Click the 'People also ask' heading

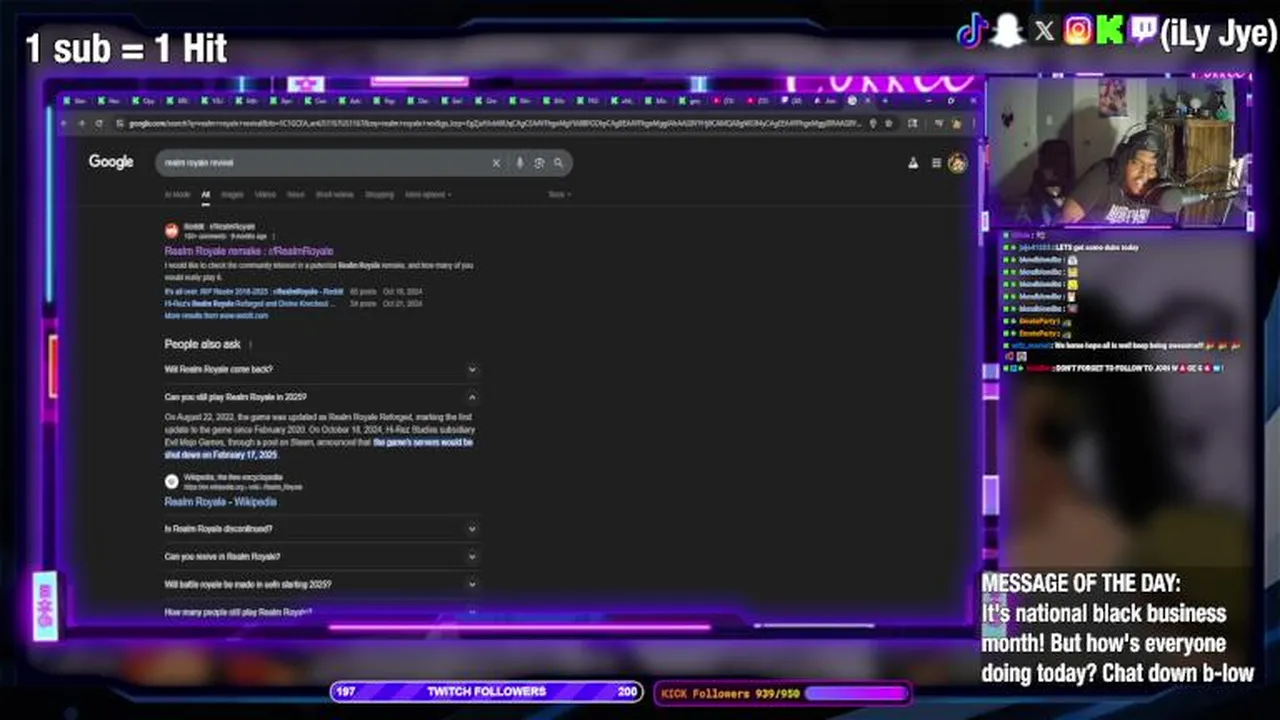203,344
